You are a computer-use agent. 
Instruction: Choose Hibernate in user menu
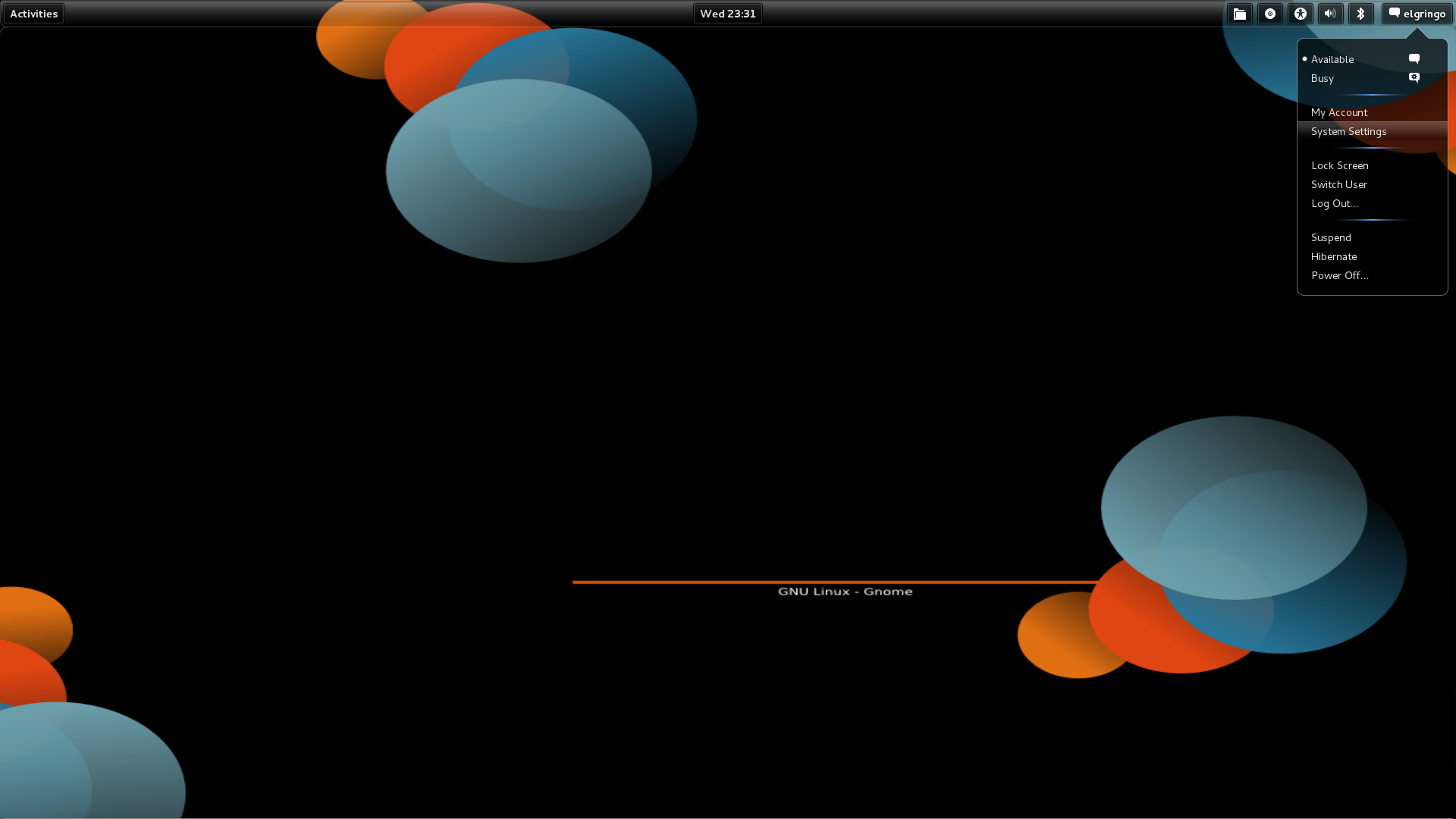coord(1372,256)
